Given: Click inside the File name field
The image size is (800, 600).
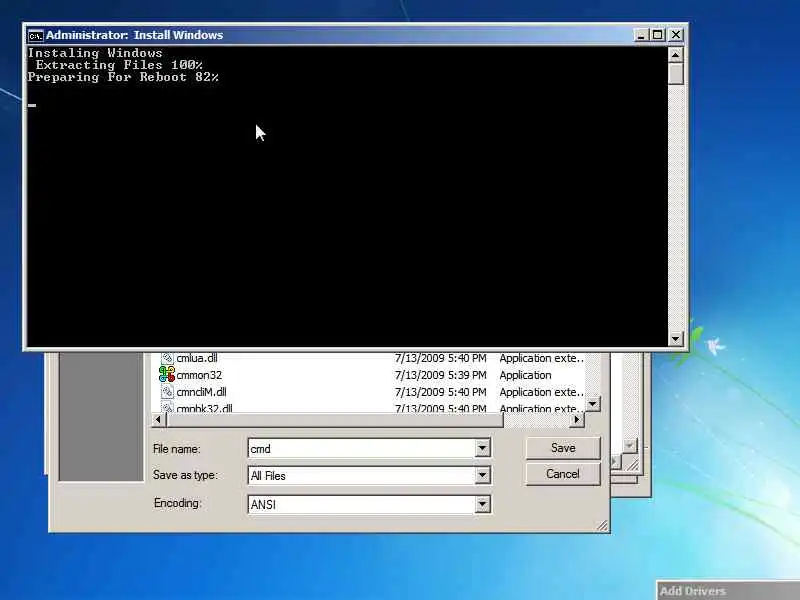Looking at the screenshot, I should [362, 448].
